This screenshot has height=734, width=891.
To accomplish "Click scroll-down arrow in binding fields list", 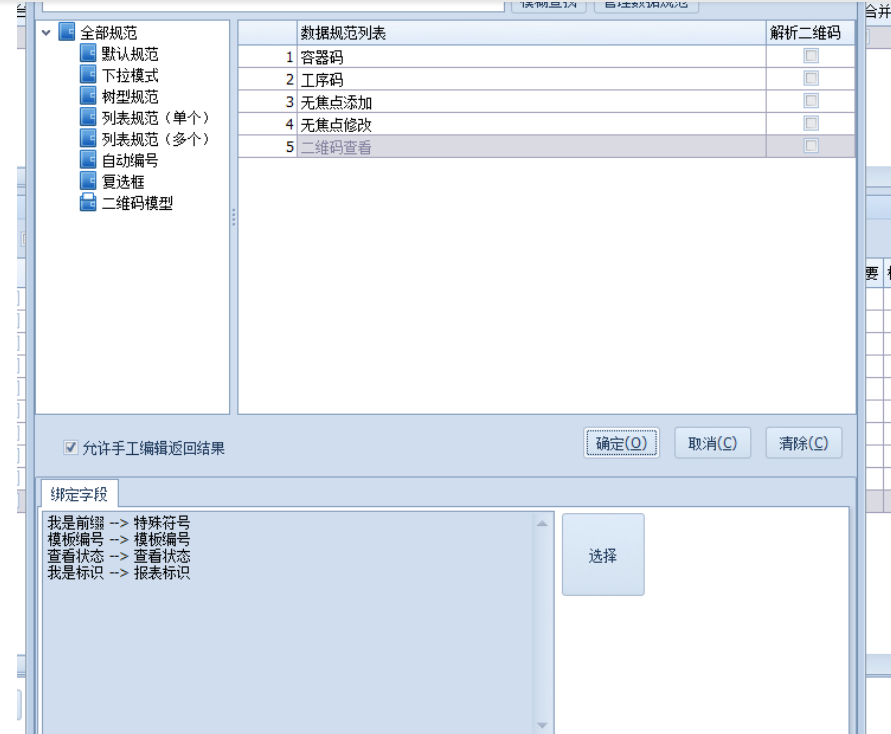I will (543, 725).
